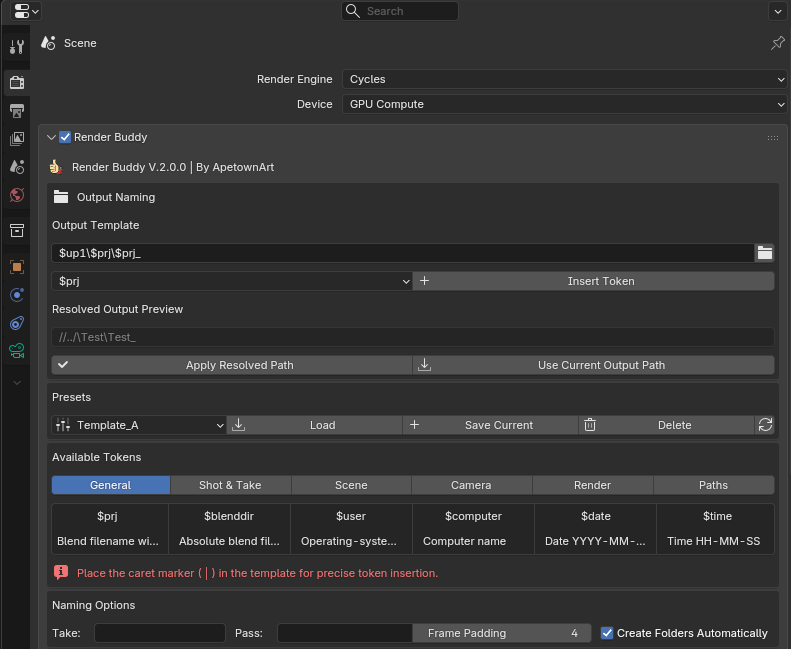This screenshot has width=791, height=649.
Task: Click the Output Template text field
Action: [x=403, y=253]
